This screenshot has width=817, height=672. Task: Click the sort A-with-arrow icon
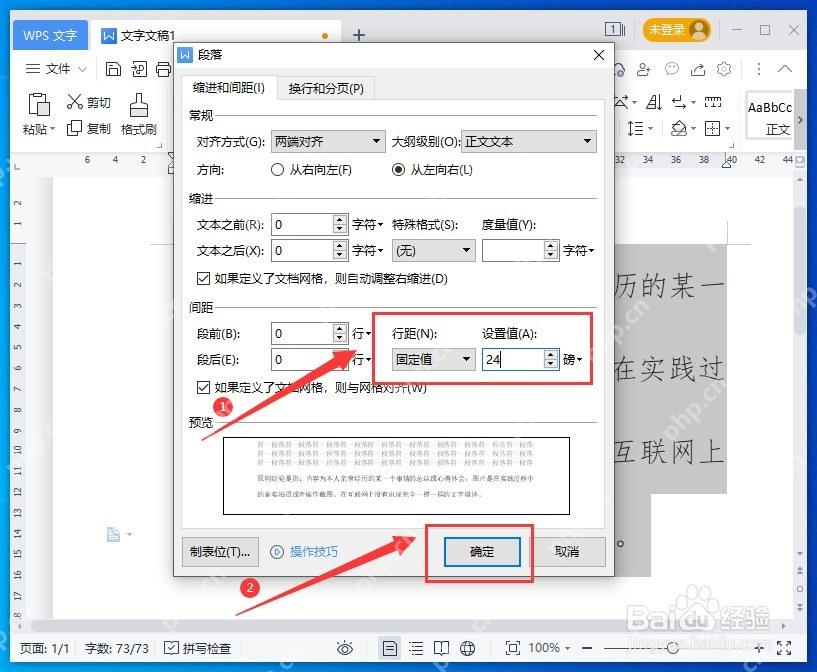[654, 102]
